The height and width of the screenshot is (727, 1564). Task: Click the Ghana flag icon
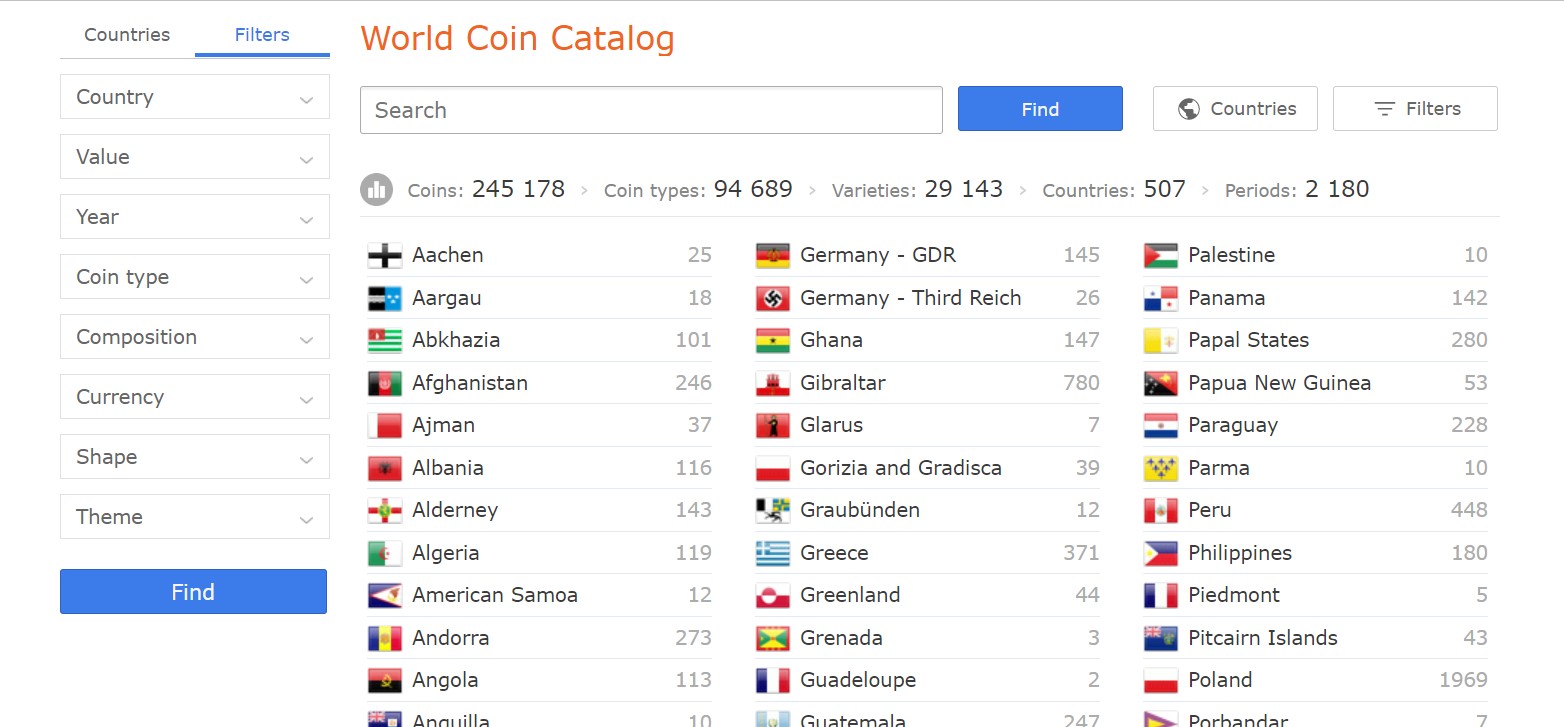click(x=773, y=340)
